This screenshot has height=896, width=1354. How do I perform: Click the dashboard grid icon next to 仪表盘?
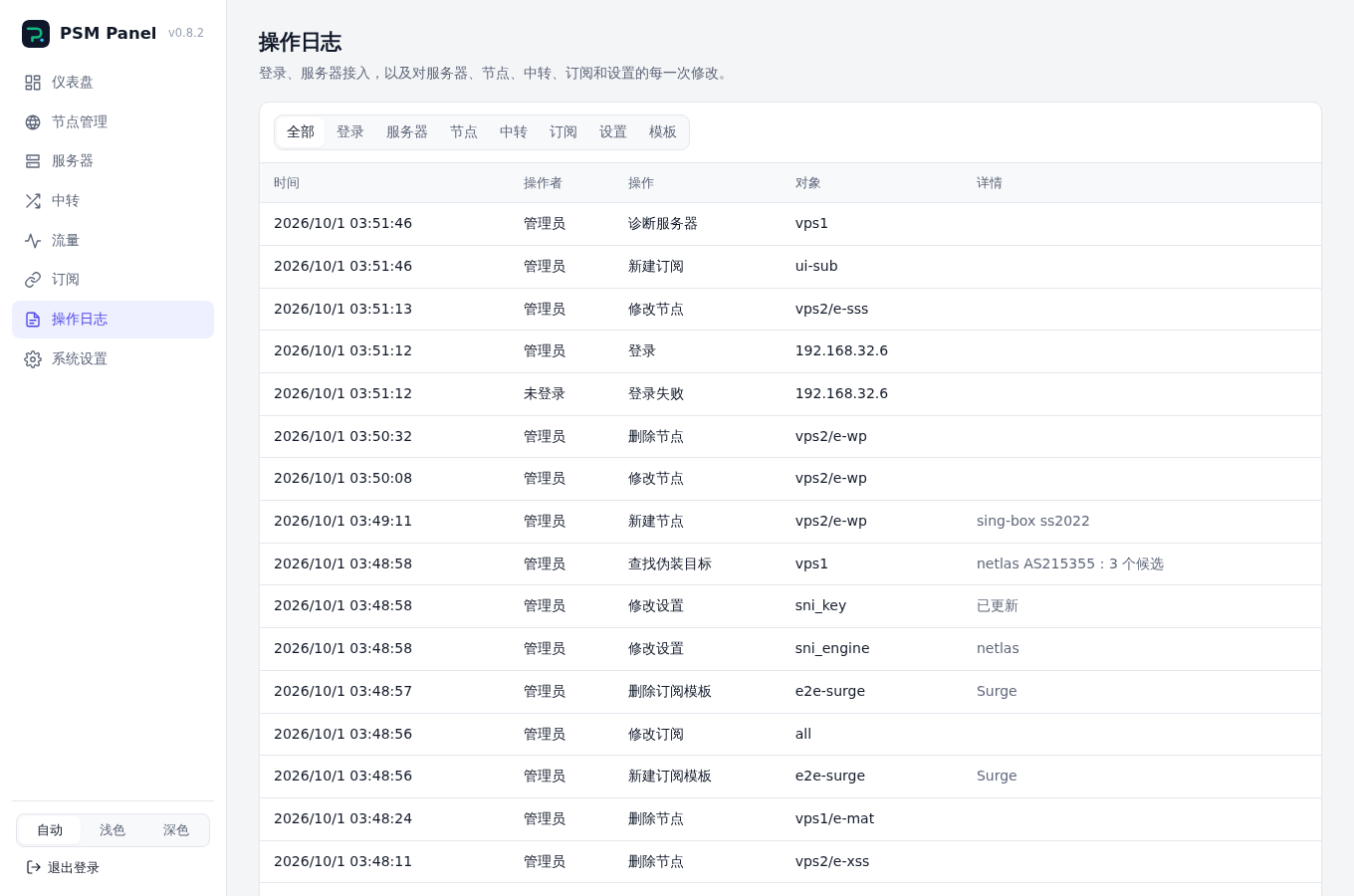pos(33,83)
